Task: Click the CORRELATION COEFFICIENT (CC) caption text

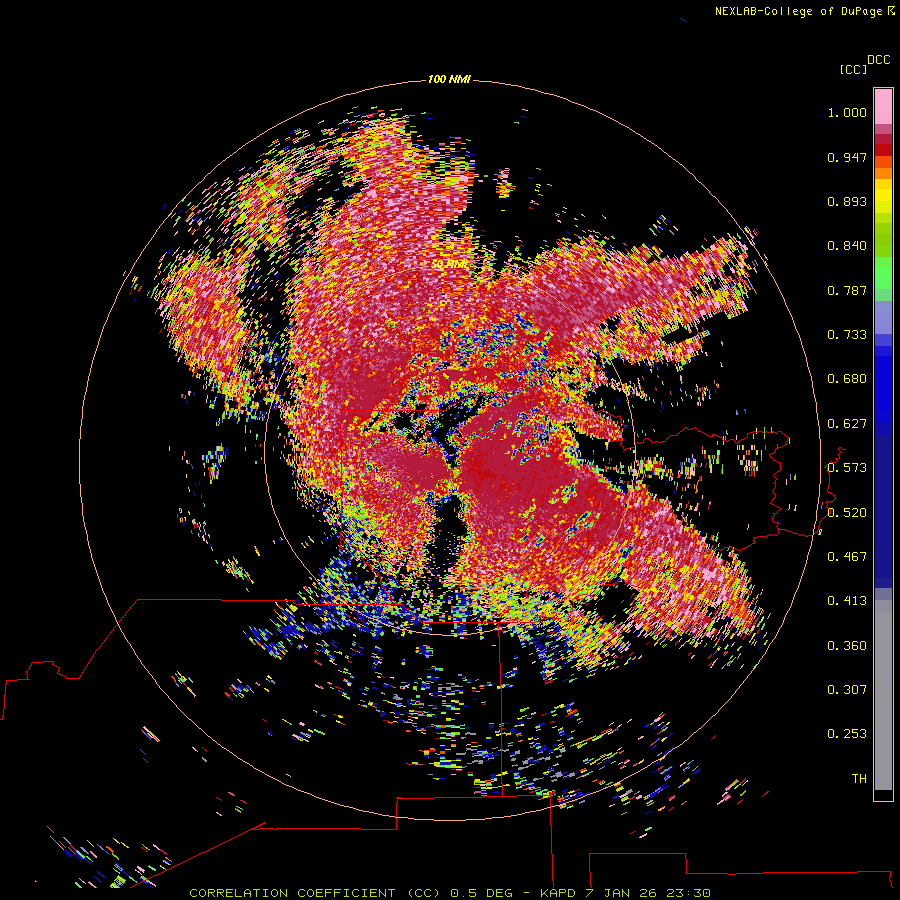Action: 315,893
